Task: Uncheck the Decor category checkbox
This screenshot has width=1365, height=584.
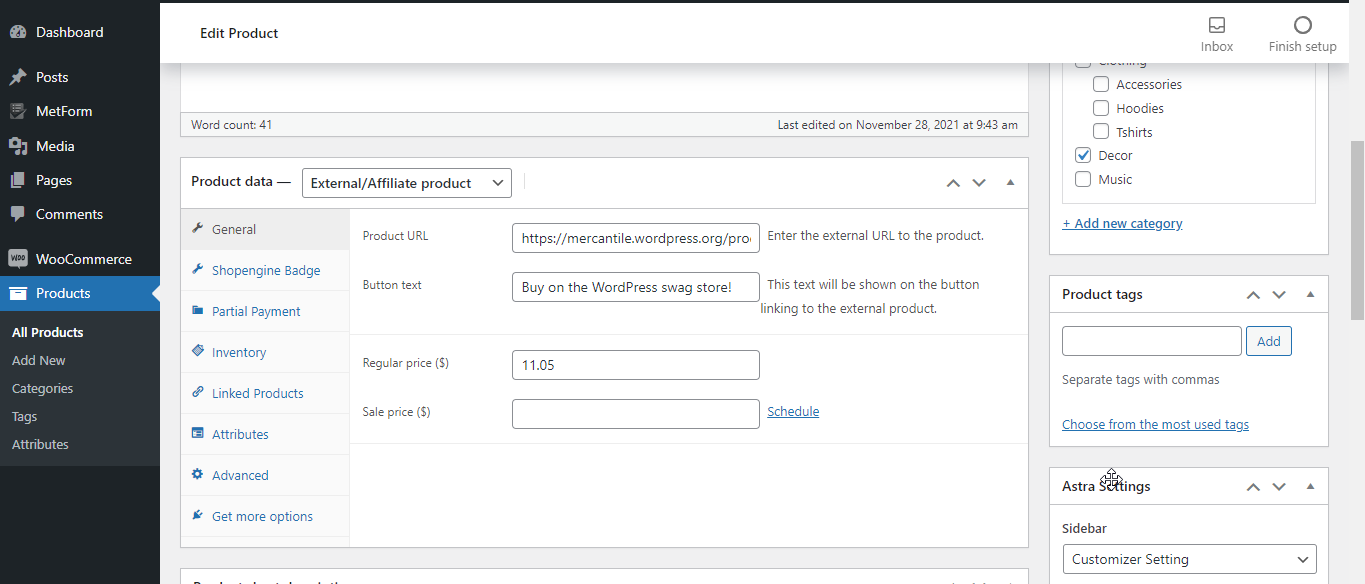Action: tap(1083, 156)
